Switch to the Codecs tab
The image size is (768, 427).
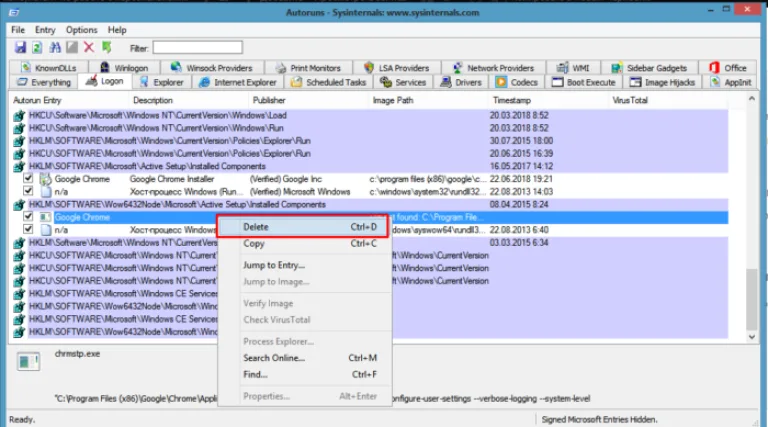[517, 82]
